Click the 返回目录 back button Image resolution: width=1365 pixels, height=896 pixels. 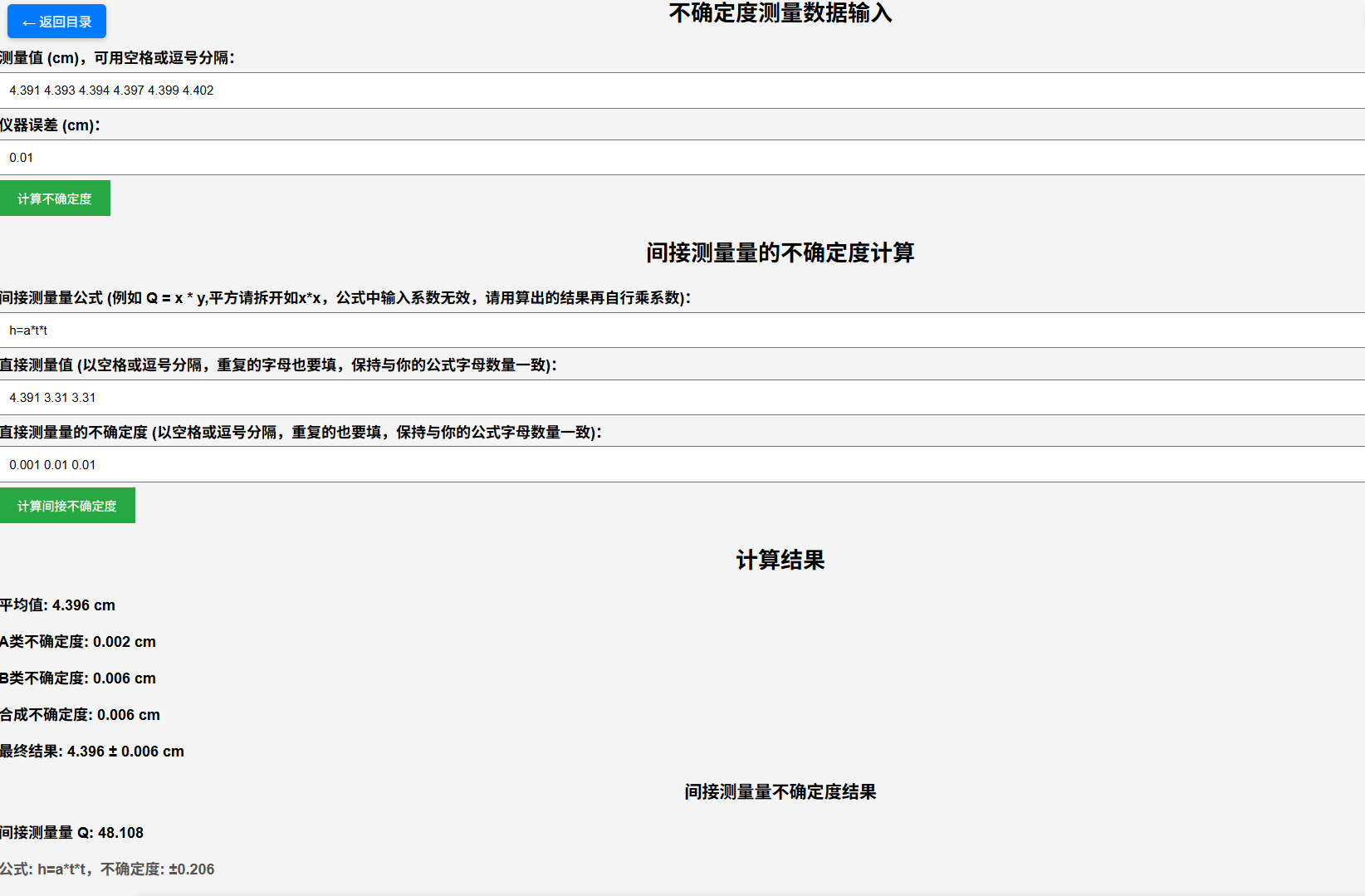[x=56, y=22]
